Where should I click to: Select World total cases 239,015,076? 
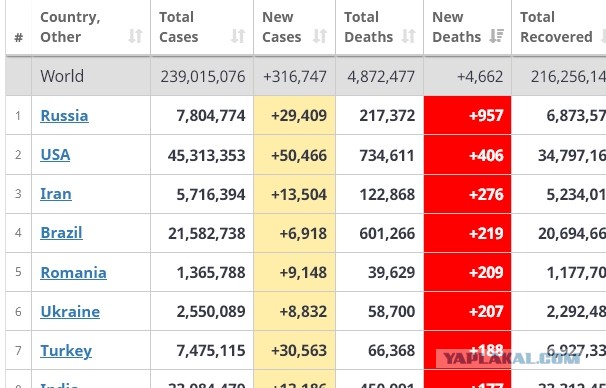pyautogui.click(x=203, y=77)
